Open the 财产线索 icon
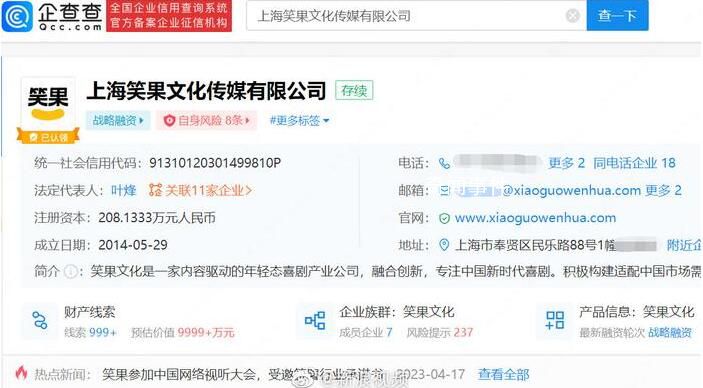Image resolution: width=703 pixels, height=388 pixels. [40, 321]
